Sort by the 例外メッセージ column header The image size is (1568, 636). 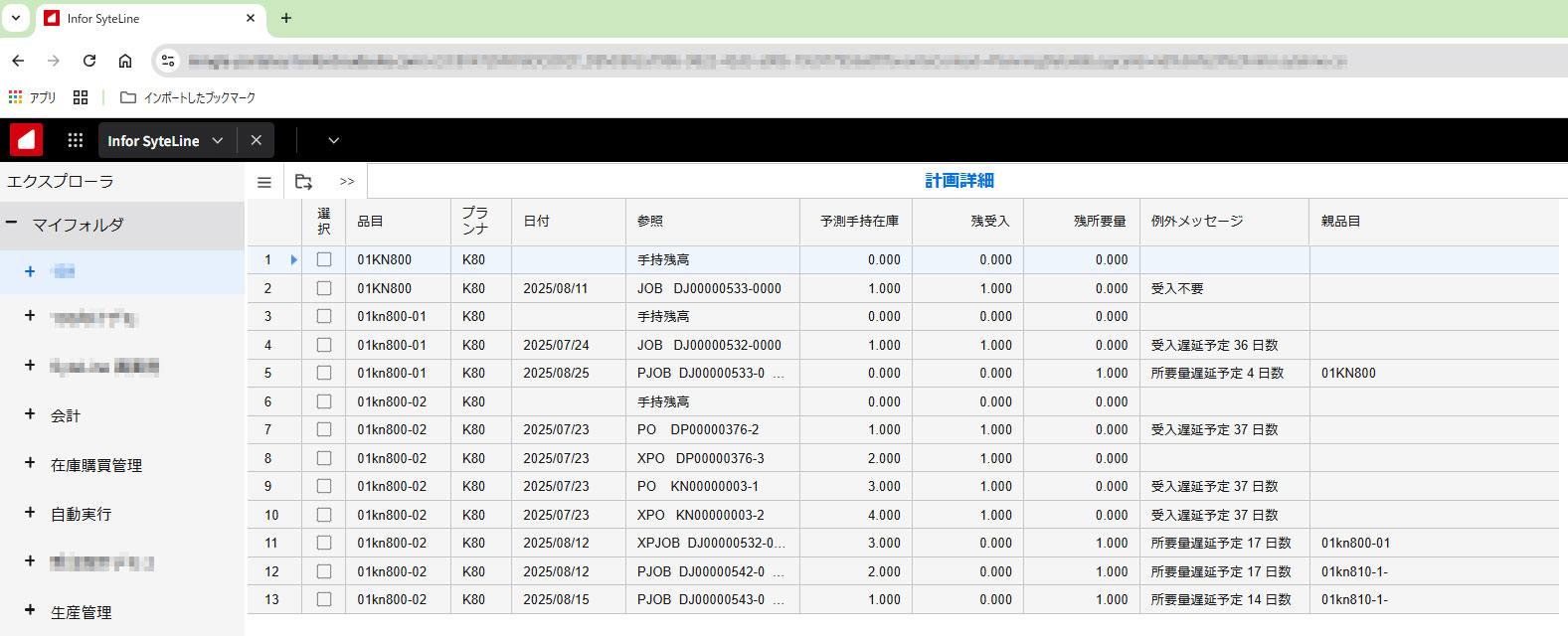(x=1197, y=221)
